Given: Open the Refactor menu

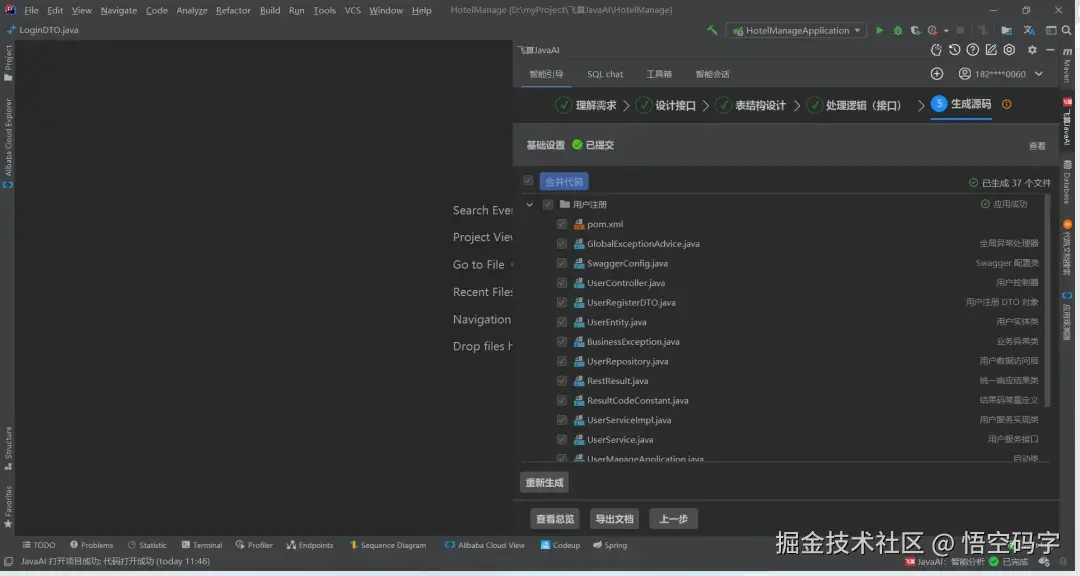Looking at the screenshot, I should tap(233, 10).
